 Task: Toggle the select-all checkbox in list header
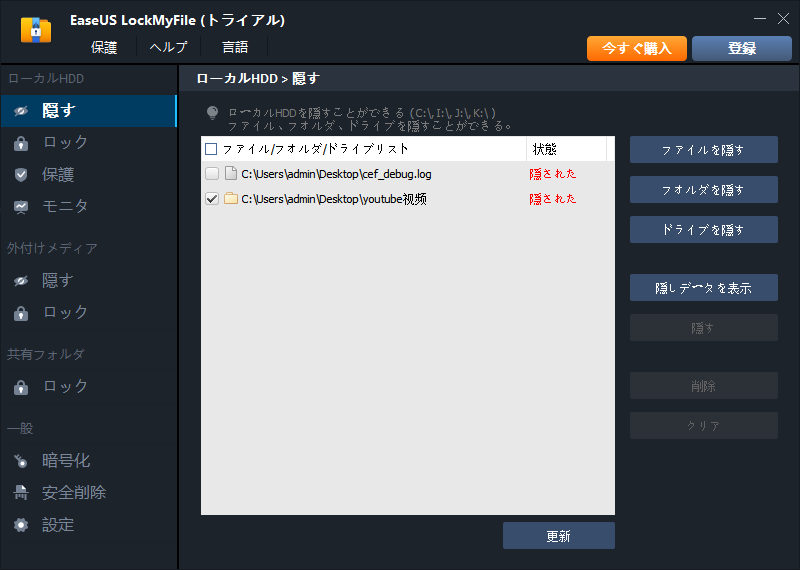(x=211, y=149)
